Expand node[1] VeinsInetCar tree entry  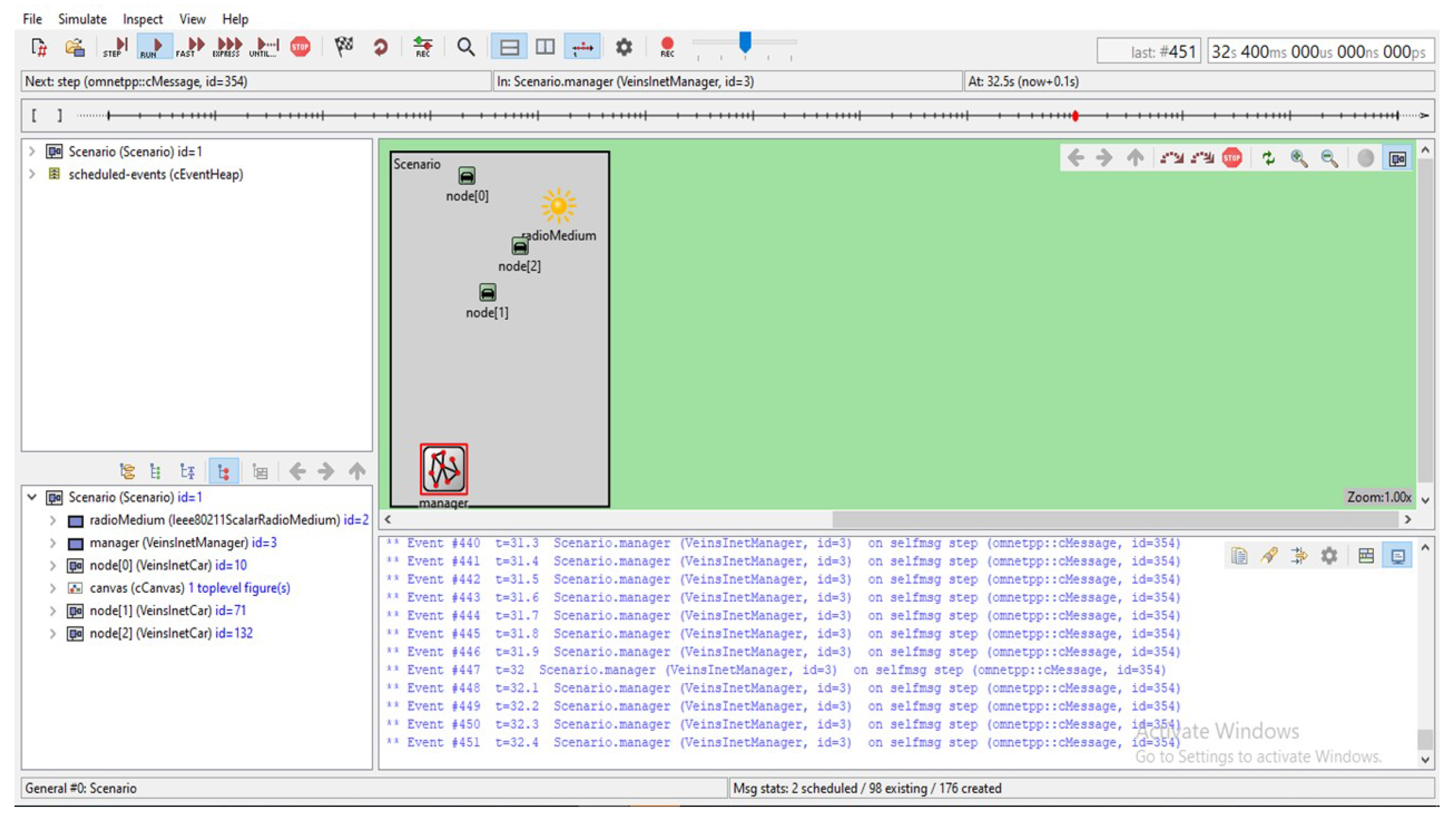click(53, 611)
